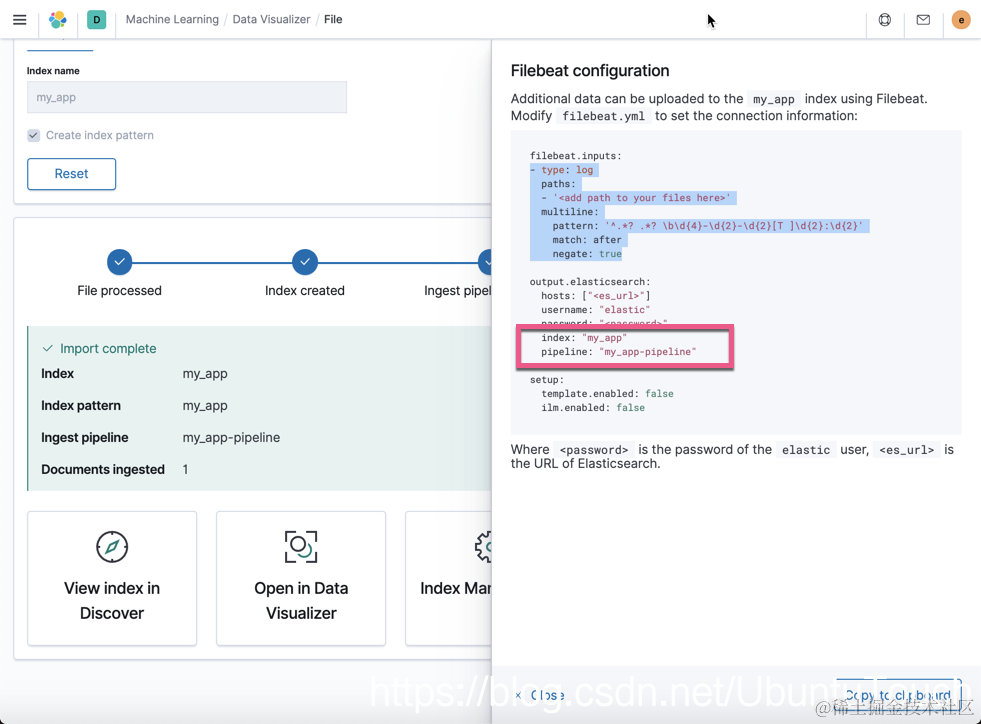This screenshot has height=724, width=981.
Task: Click the Index pattern label
Action: click(81, 405)
